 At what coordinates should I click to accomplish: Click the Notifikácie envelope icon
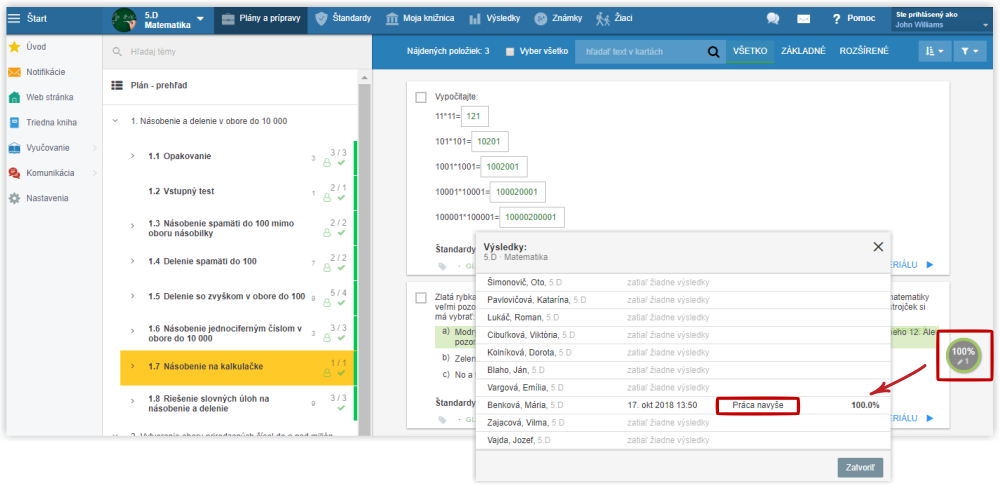click(14, 72)
